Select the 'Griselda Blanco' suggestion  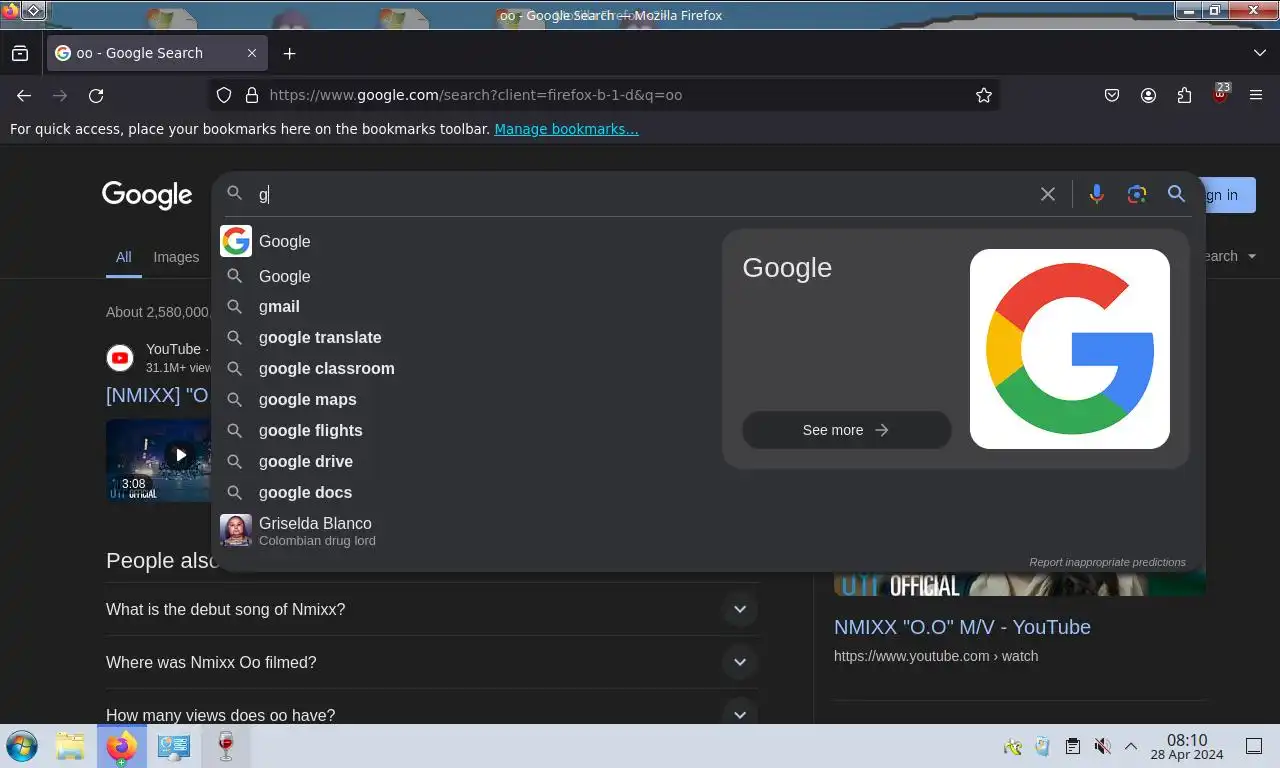[465, 530]
